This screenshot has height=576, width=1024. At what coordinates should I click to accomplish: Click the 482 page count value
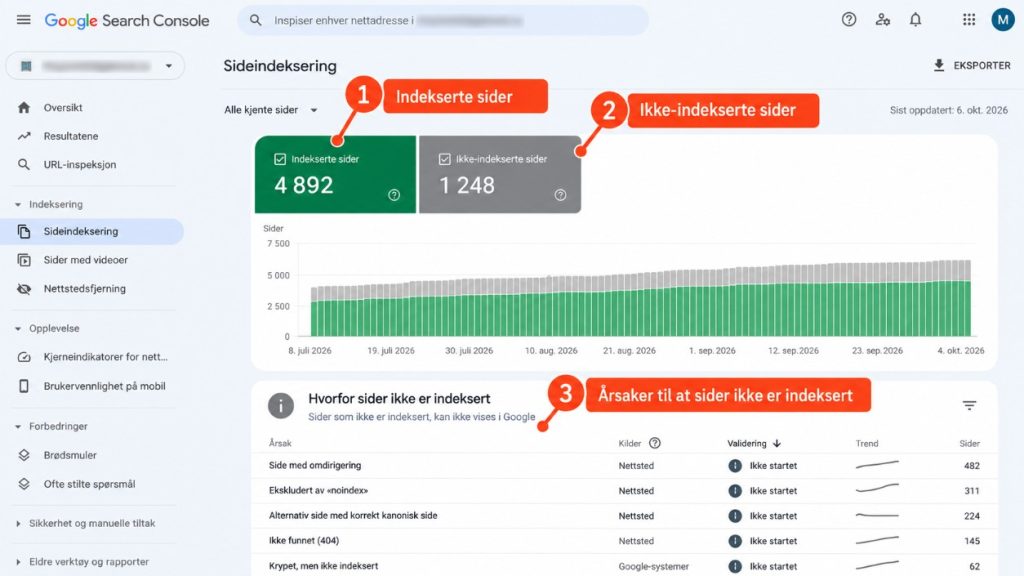tap(972, 466)
